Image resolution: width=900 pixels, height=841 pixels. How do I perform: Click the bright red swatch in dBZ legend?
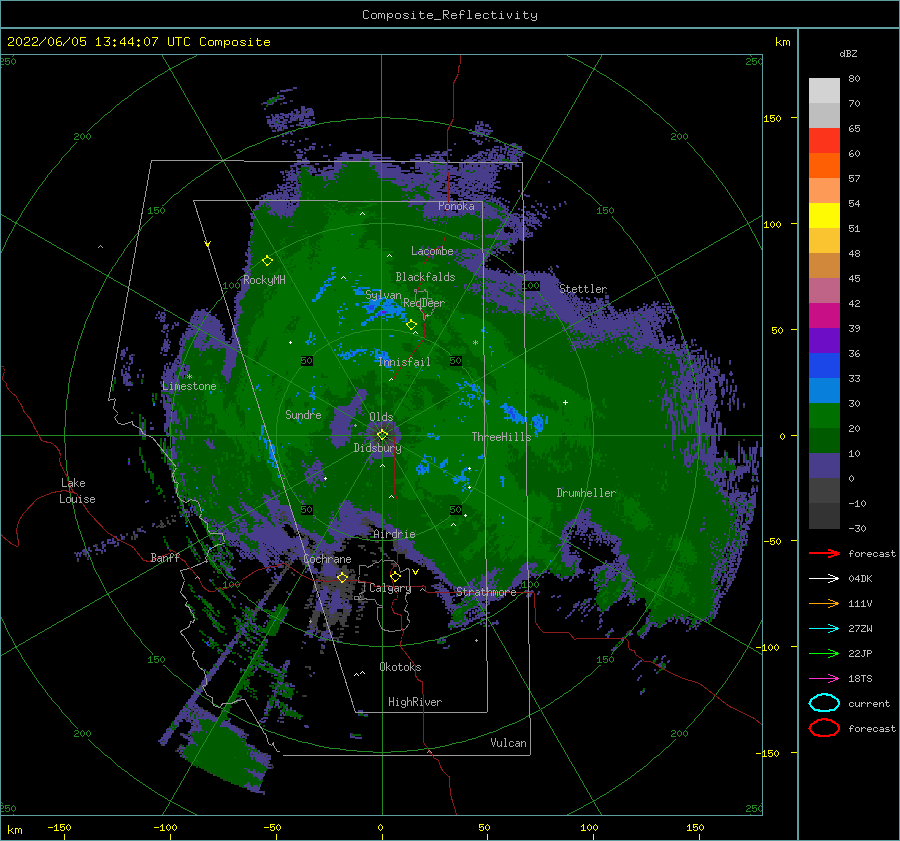(x=824, y=141)
